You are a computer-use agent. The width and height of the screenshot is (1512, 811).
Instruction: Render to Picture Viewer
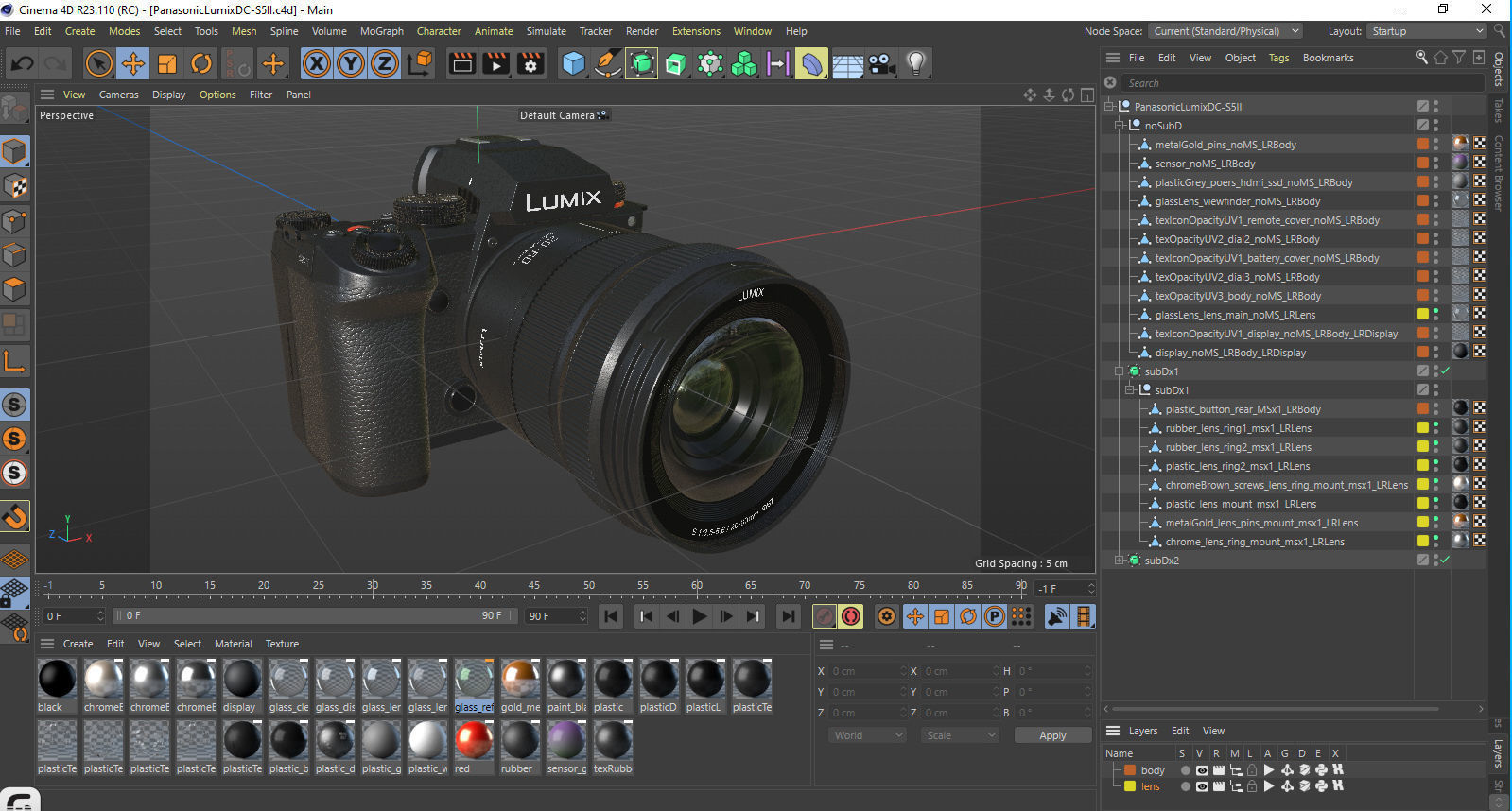point(496,63)
